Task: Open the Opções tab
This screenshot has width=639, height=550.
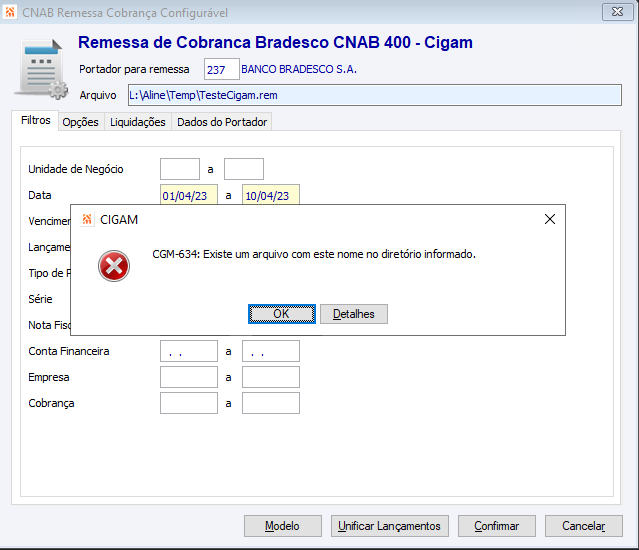Action: pos(80,122)
